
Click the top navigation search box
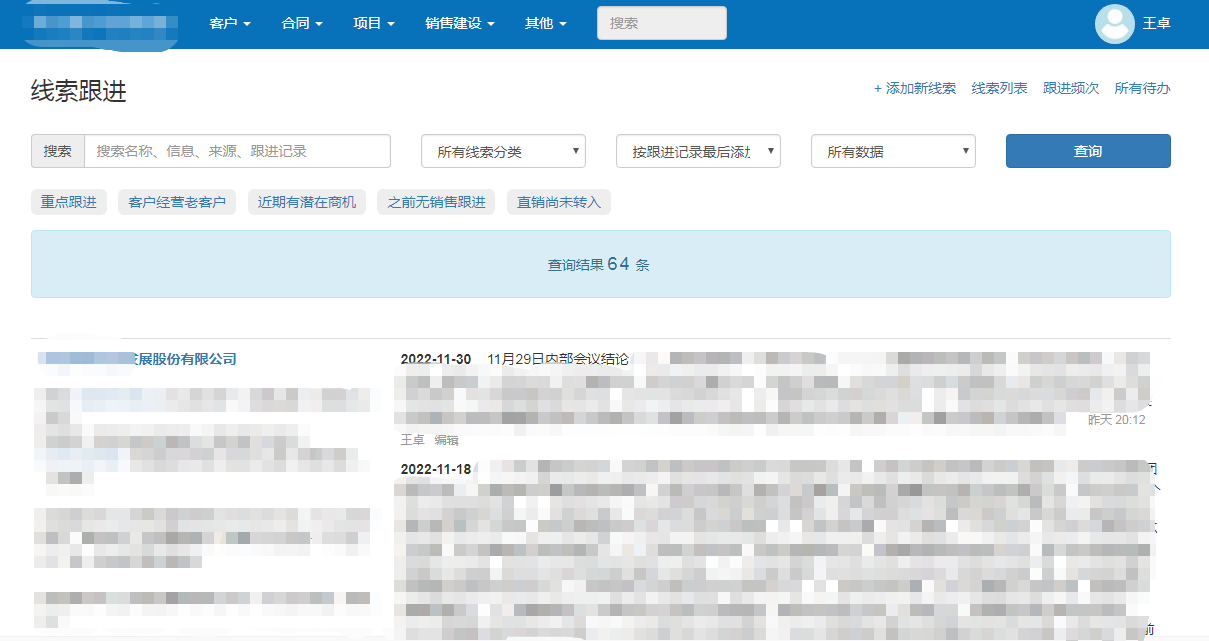click(x=661, y=23)
